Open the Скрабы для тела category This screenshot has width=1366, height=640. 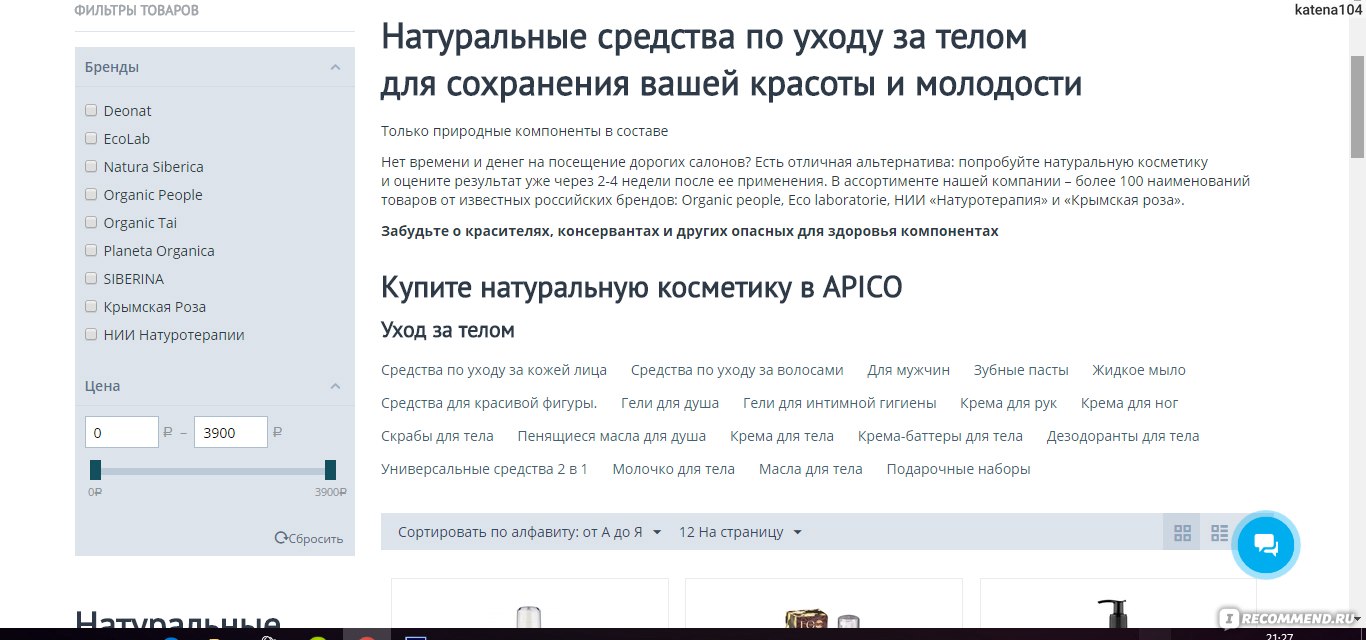[437, 436]
